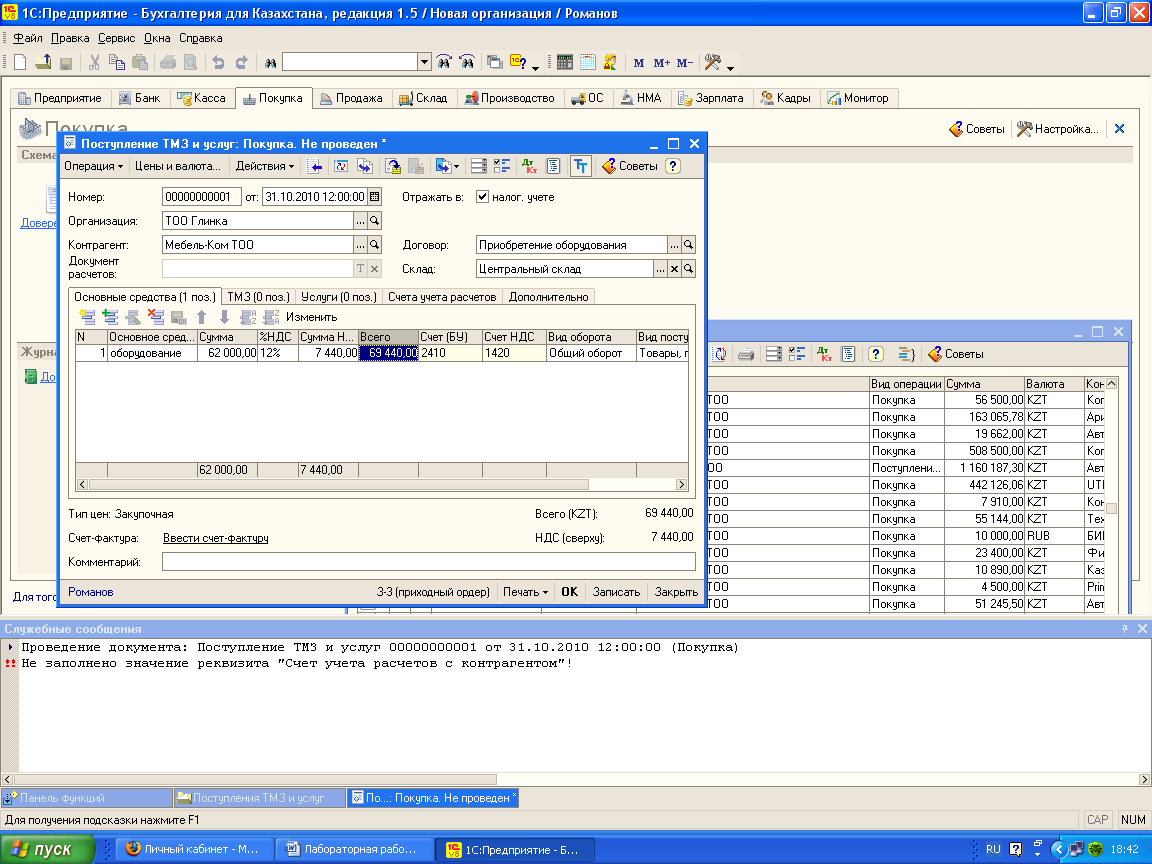This screenshot has width=1152, height=864.
Task: Click the 1C help question icon
Action: [518, 62]
